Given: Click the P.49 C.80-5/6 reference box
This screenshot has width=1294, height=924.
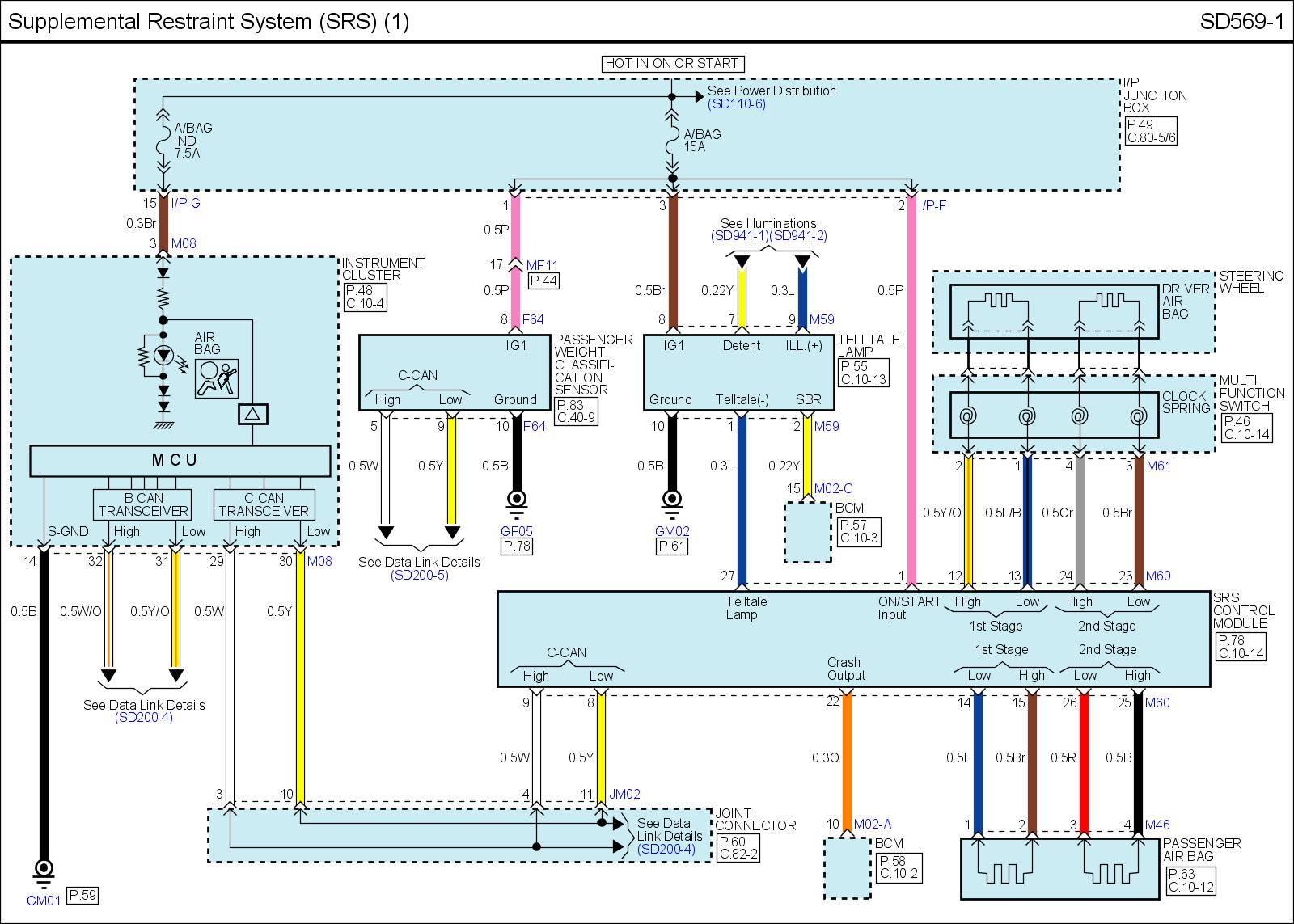Looking at the screenshot, I should pyautogui.click(x=1152, y=131).
